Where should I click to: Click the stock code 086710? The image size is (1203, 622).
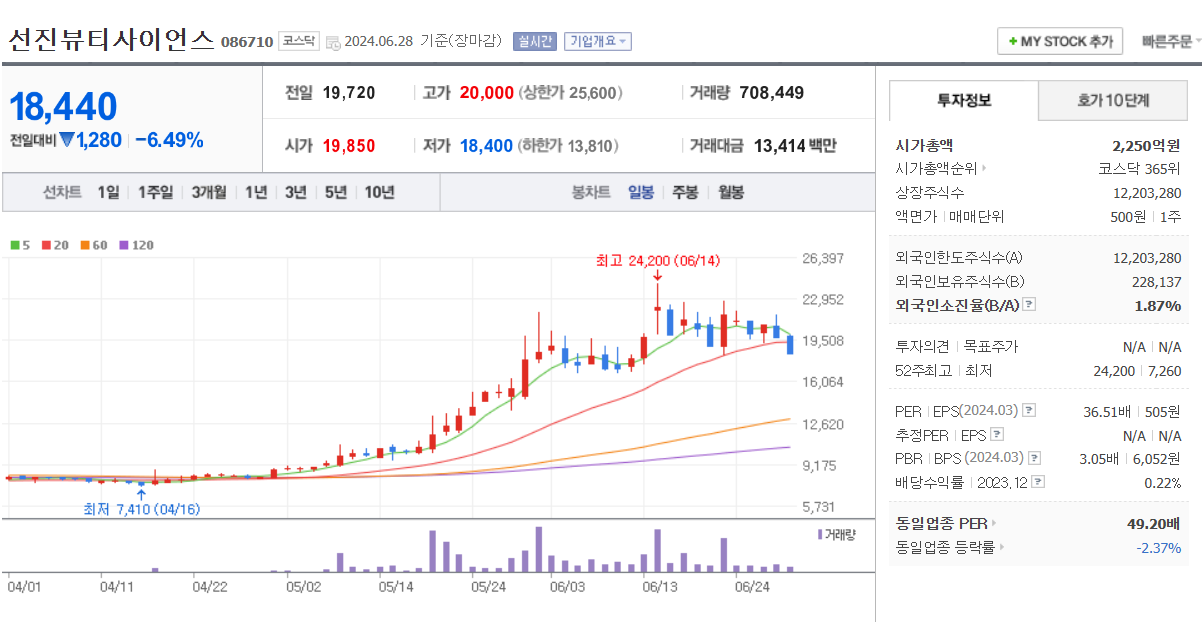coord(246,42)
